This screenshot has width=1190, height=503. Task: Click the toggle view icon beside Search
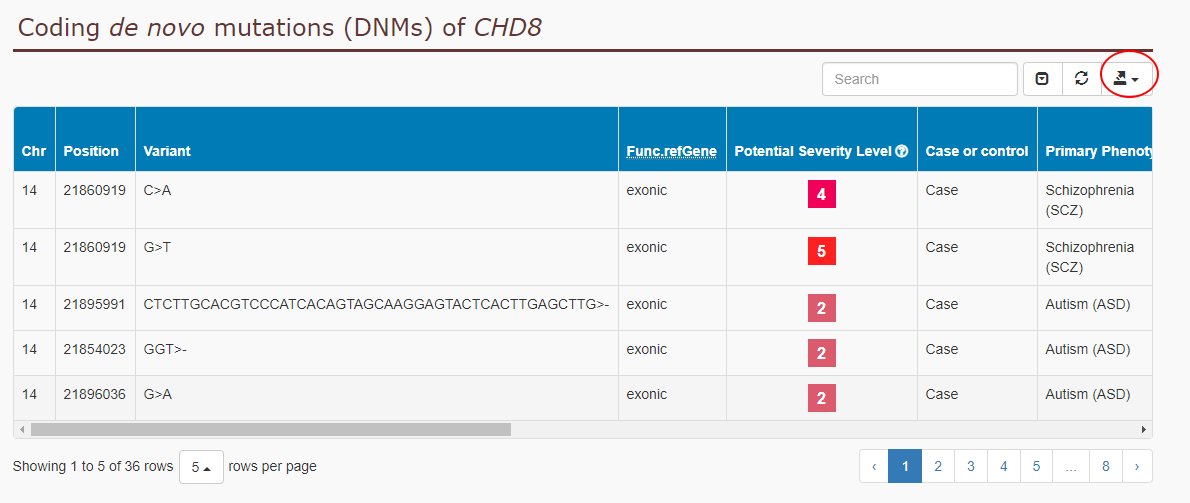click(1043, 79)
